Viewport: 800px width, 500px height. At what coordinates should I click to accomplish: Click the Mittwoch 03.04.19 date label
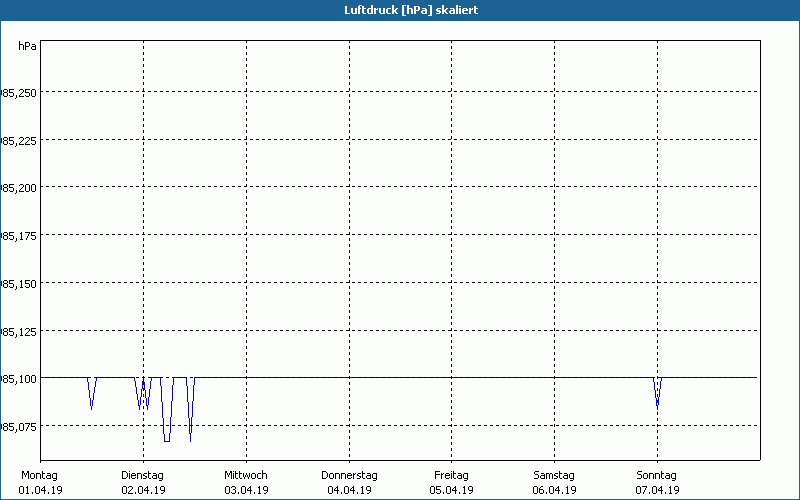[x=246, y=482]
